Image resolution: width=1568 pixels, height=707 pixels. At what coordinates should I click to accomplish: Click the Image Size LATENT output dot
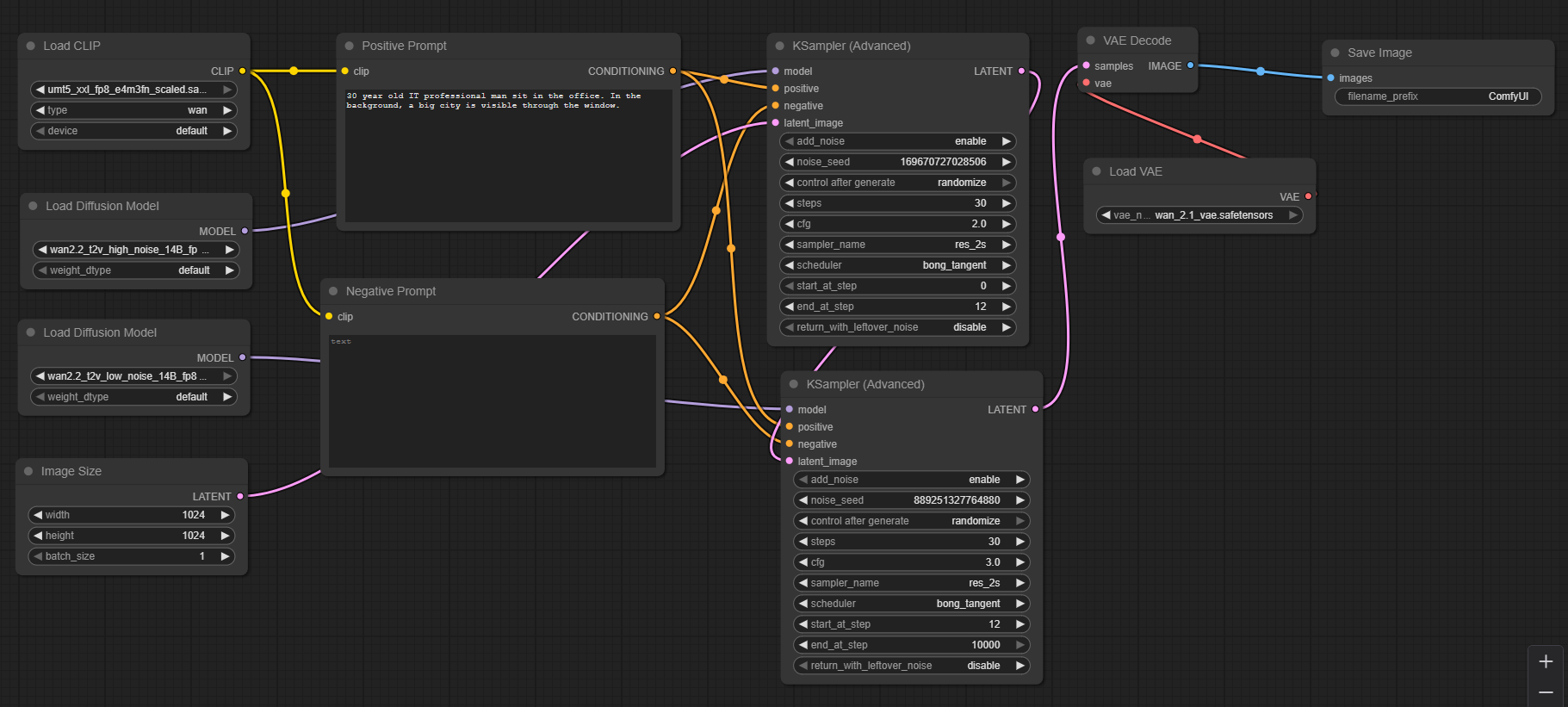click(240, 496)
